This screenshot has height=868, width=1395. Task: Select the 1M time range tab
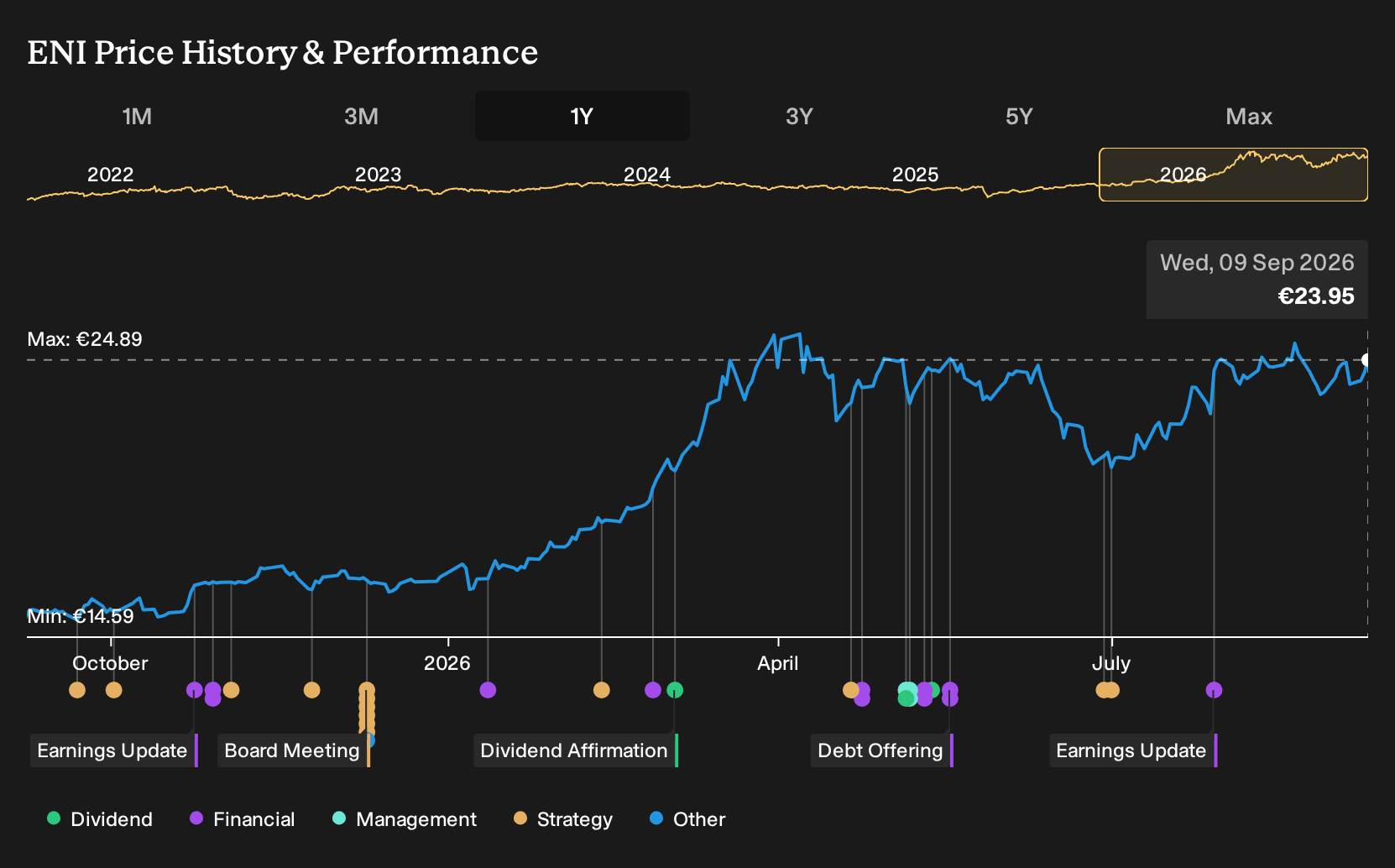tap(137, 116)
